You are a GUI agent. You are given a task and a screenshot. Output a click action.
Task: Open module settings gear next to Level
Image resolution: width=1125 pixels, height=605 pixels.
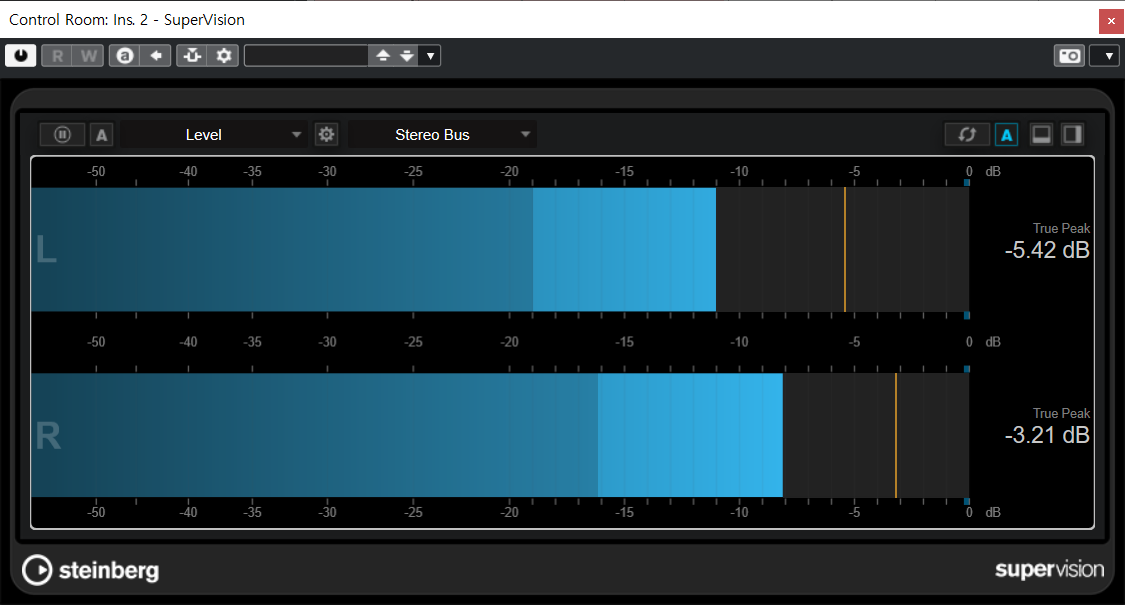(x=326, y=135)
